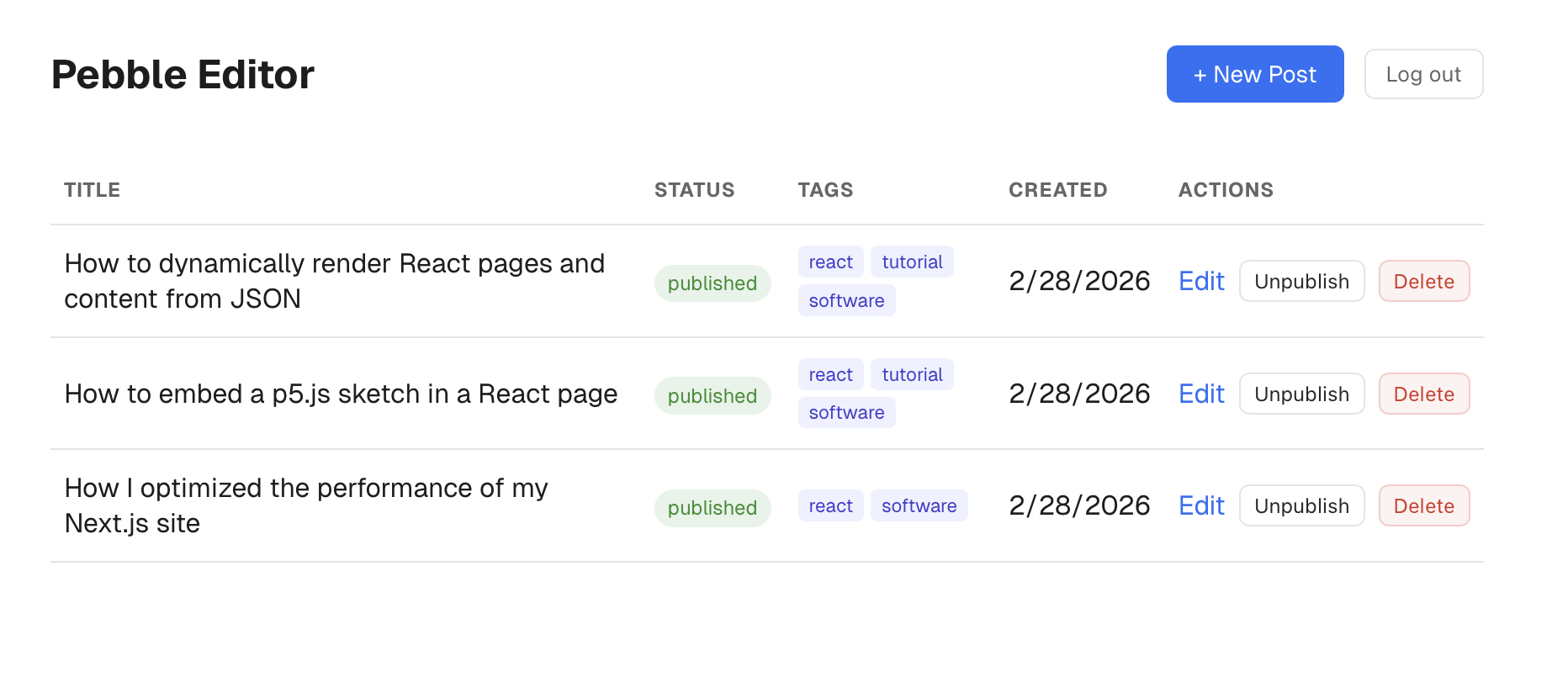Open Edit for the p5.js sketch post

point(1200,394)
